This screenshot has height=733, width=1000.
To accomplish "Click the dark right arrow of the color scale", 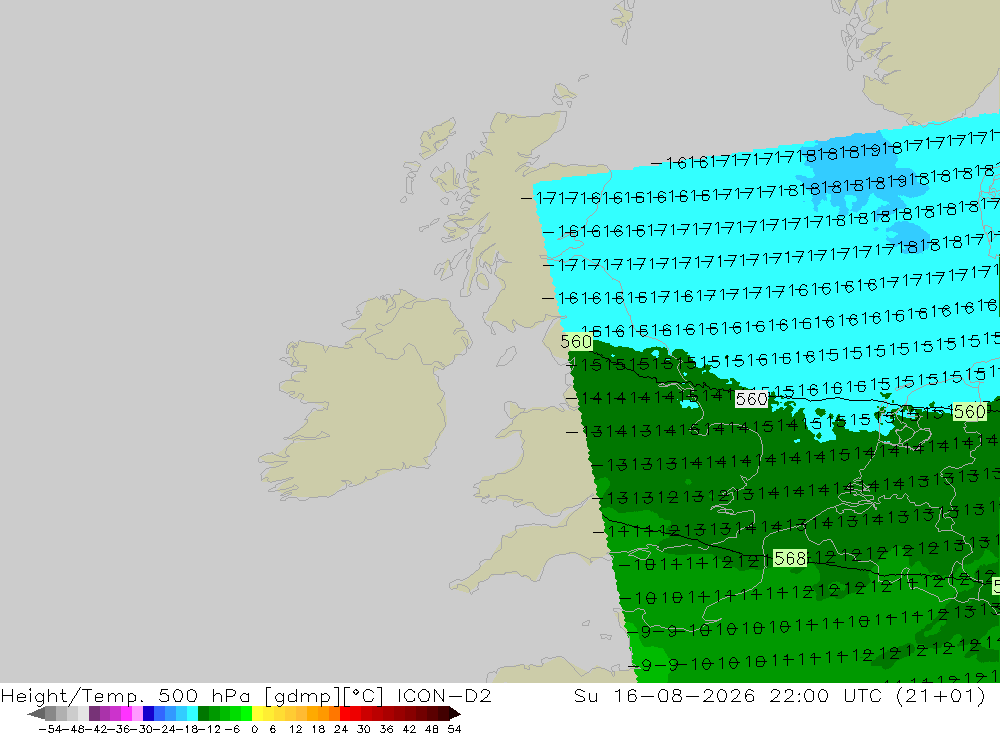I will 455,714.
